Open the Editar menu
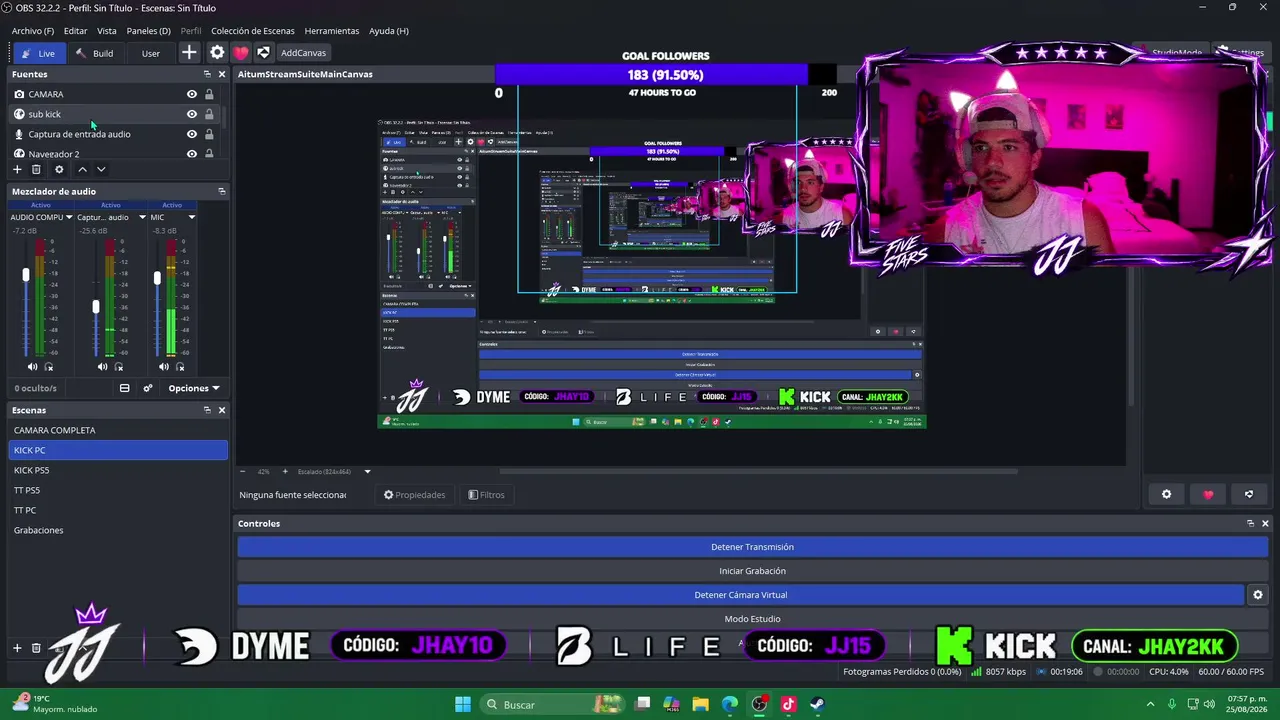 coord(76,31)
